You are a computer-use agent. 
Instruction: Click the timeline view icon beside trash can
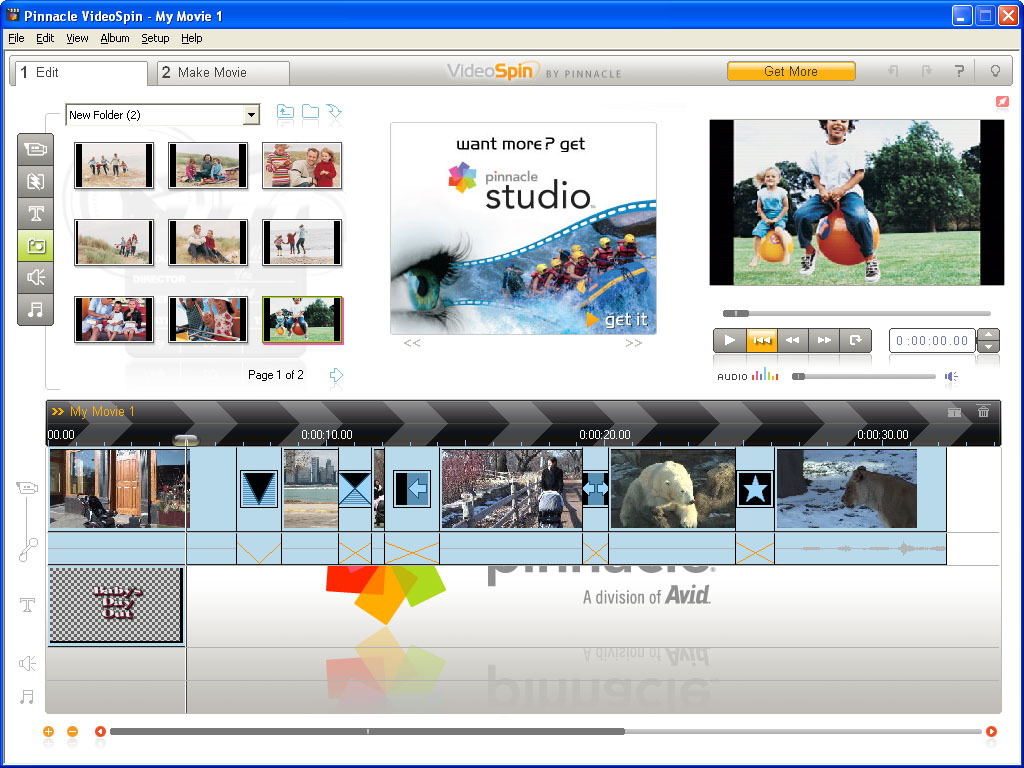(x=954, y=412)
